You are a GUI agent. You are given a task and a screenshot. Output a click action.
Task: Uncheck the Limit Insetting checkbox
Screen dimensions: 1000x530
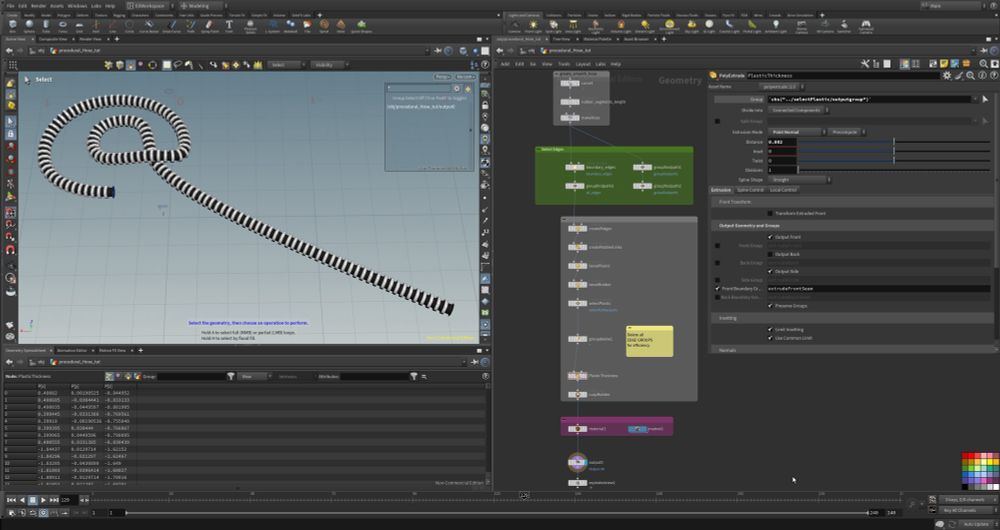click(x=770, y=329)
